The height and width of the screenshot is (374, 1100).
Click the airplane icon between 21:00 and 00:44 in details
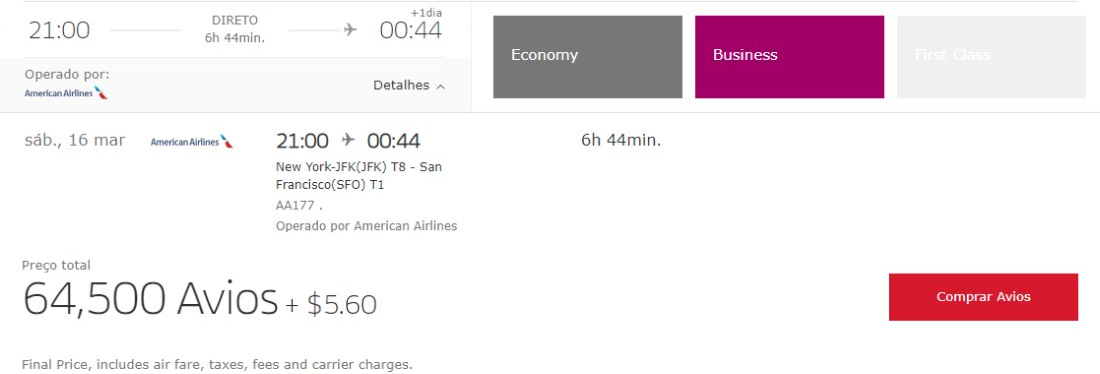tap(348, 140)
